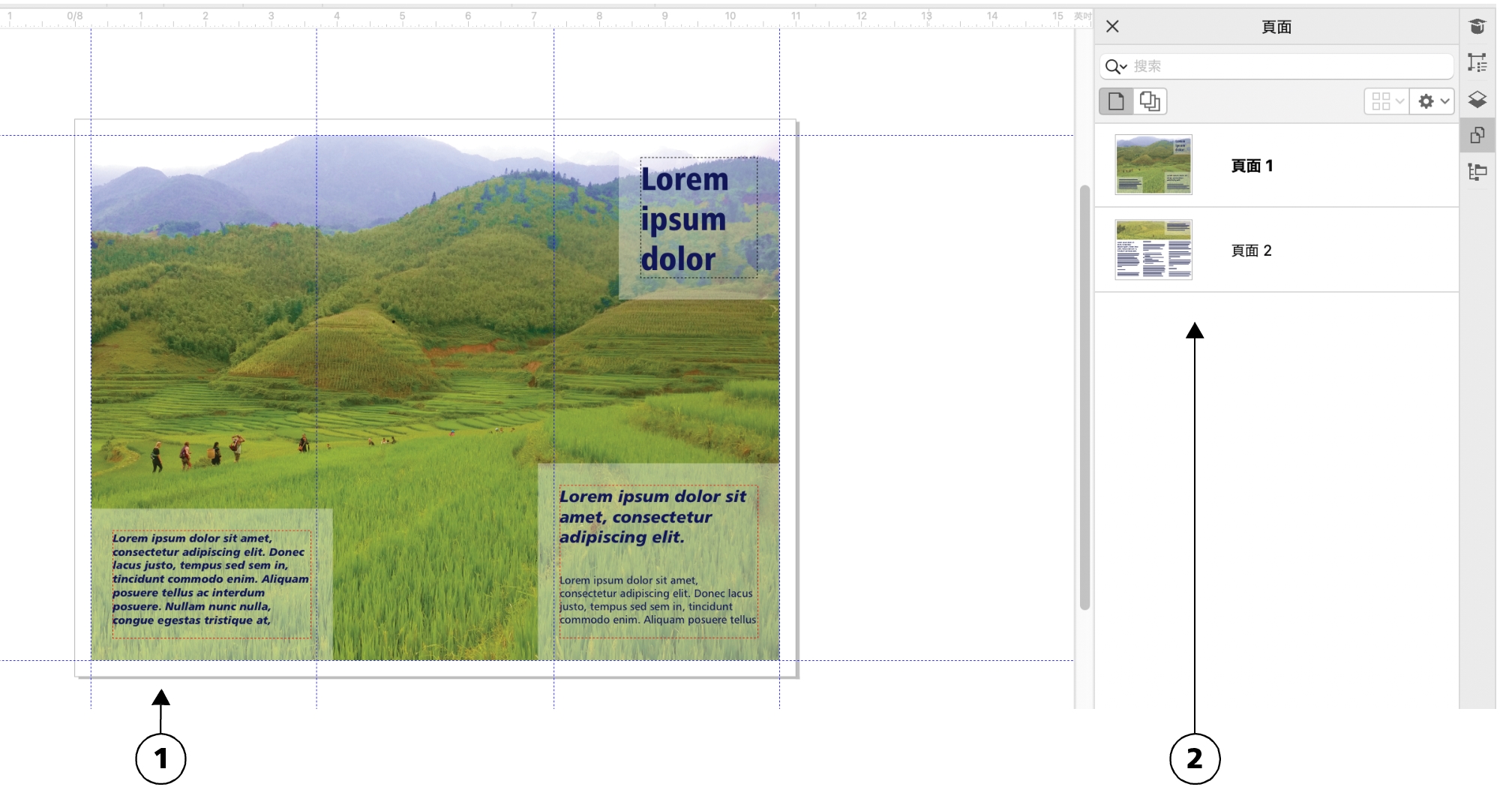
Task: Toggle multipage view mode
Action: click(x=1150, y=101)
